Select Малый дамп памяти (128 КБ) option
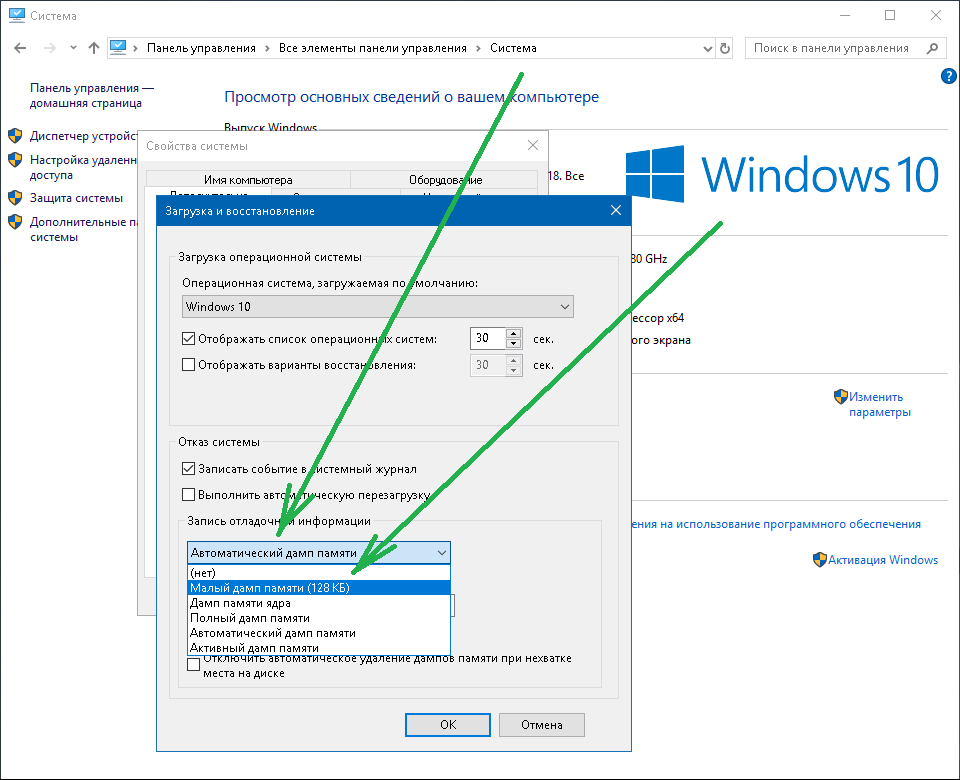 (x=270, y=588)
